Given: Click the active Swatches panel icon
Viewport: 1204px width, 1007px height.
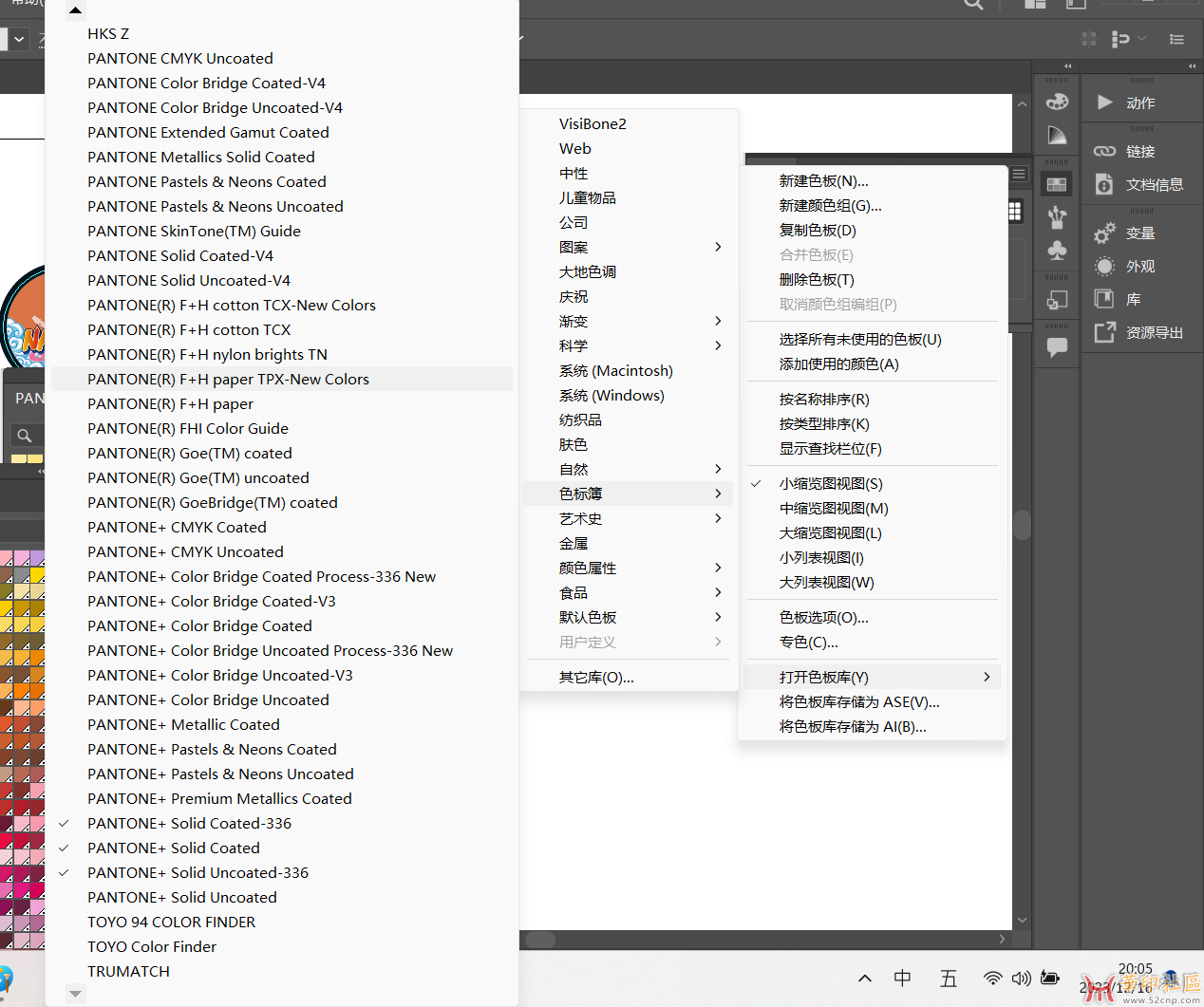Looking at the screenshot, I should tap(1057, 184).
